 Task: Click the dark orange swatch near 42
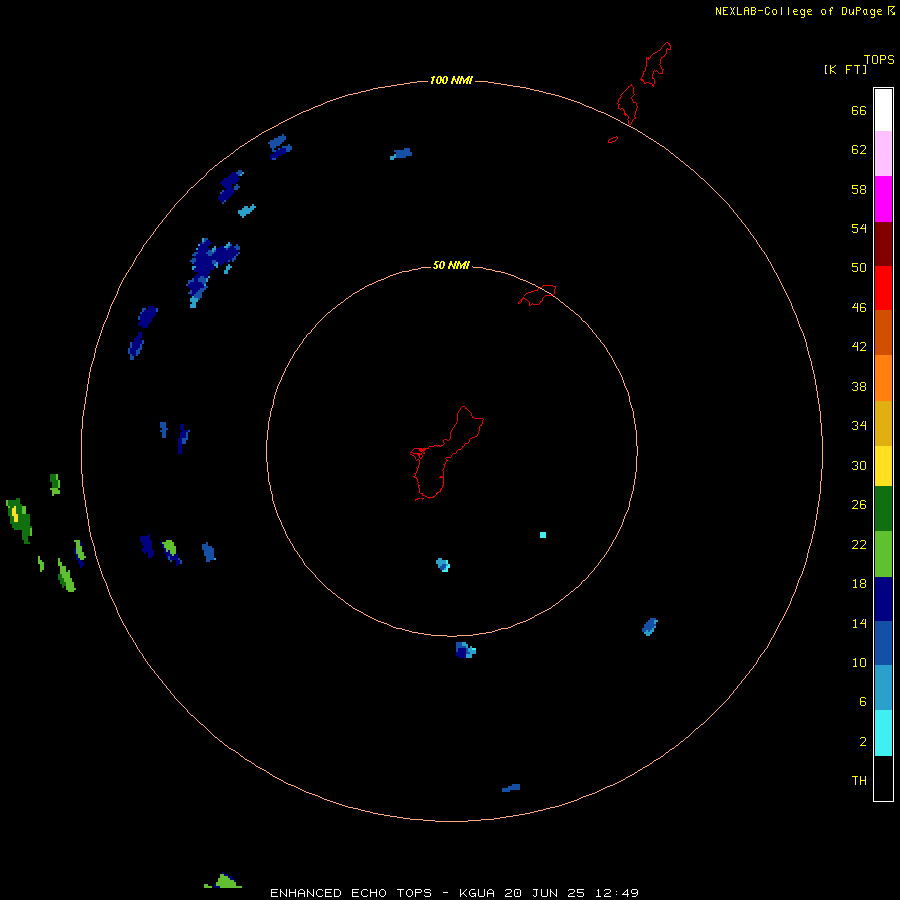coord(883,332)
